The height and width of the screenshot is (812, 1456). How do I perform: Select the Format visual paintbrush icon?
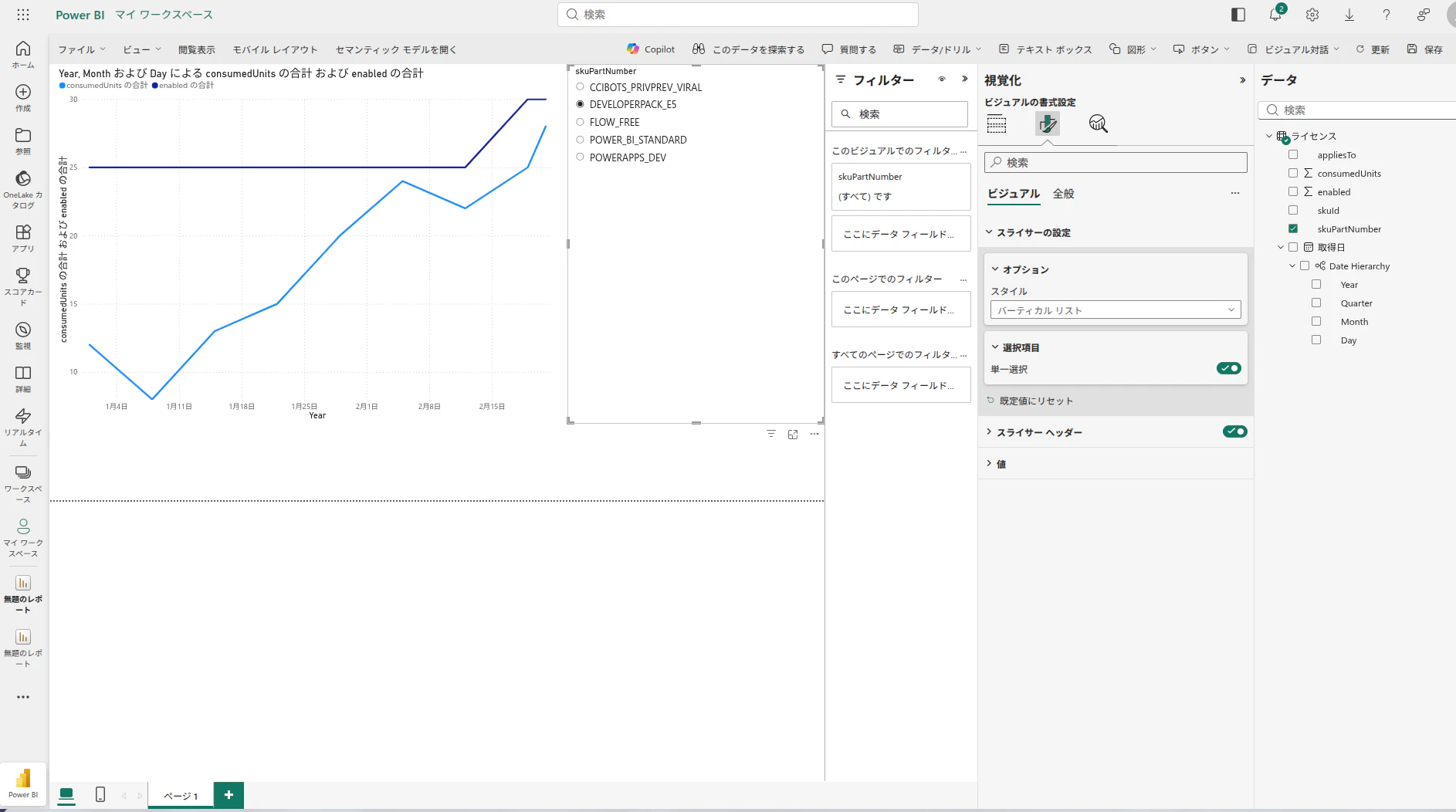[x=1048, y=123]
